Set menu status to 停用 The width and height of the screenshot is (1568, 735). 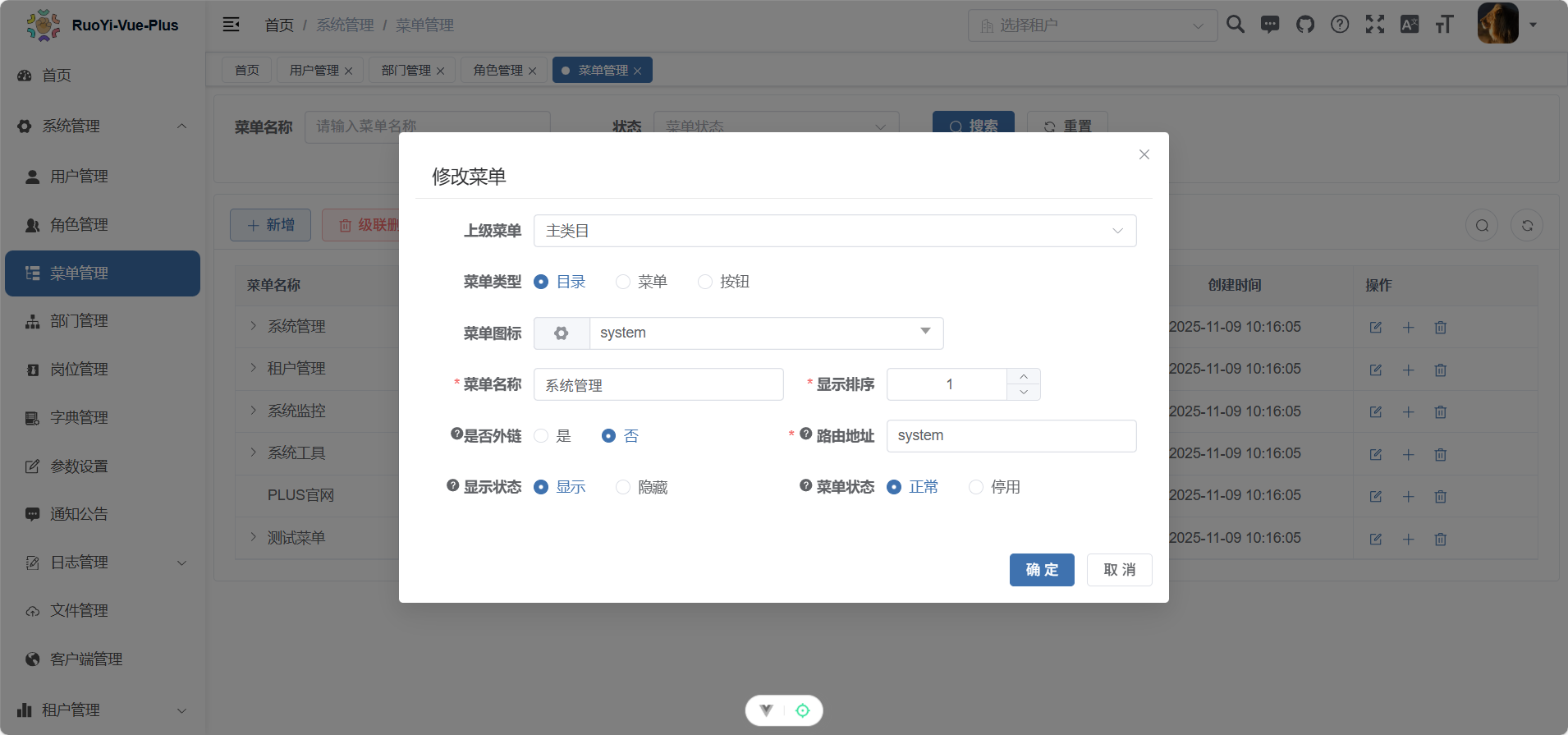pos(976,487)
